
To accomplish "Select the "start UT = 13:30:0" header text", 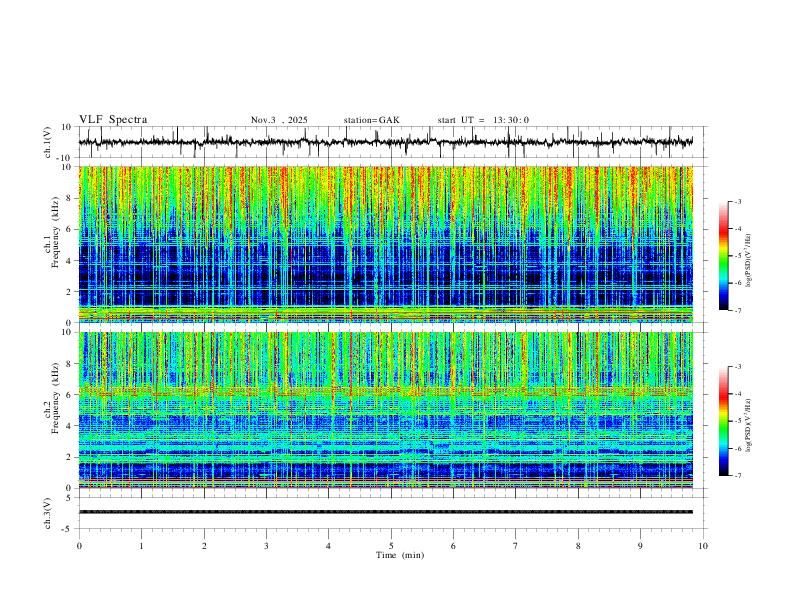I will [x=483, y=120].
